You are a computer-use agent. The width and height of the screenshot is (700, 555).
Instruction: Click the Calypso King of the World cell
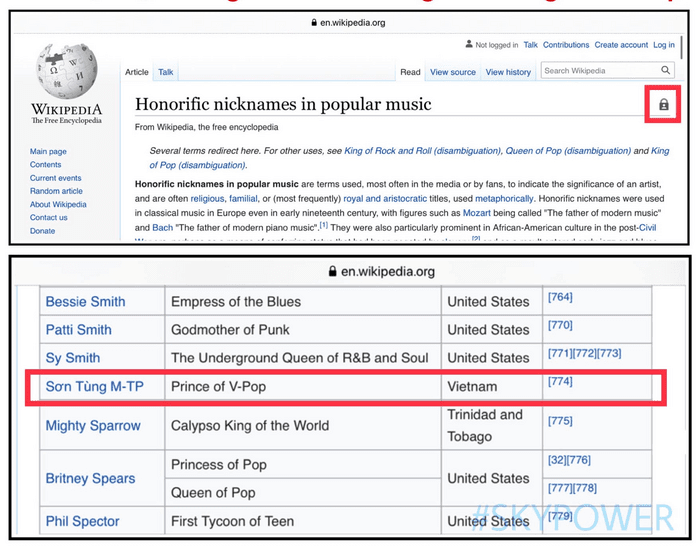pyautogui.click(x=303, y=426)
